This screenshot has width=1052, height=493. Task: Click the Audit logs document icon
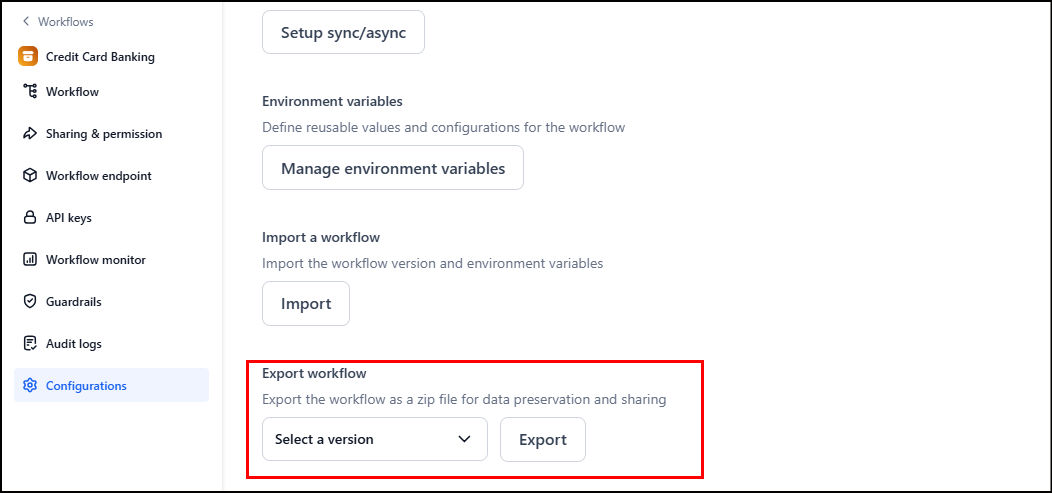point(29,344)
